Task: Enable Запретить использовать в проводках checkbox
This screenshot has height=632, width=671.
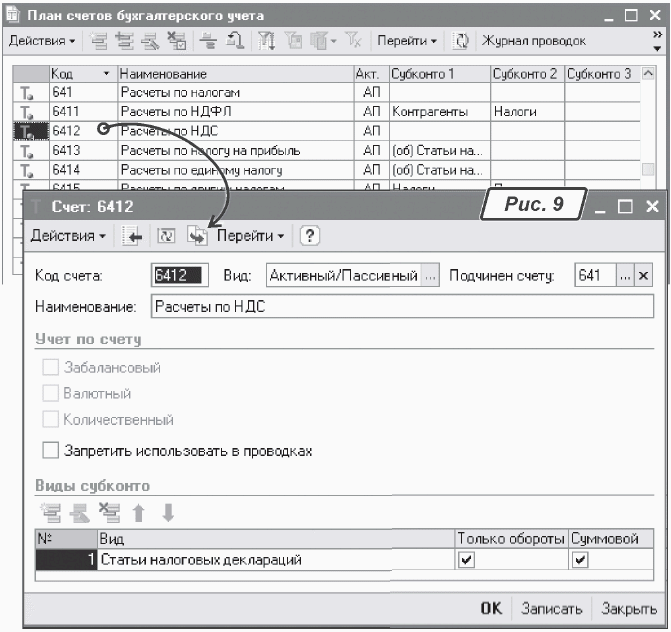Action: coord(51,451)
